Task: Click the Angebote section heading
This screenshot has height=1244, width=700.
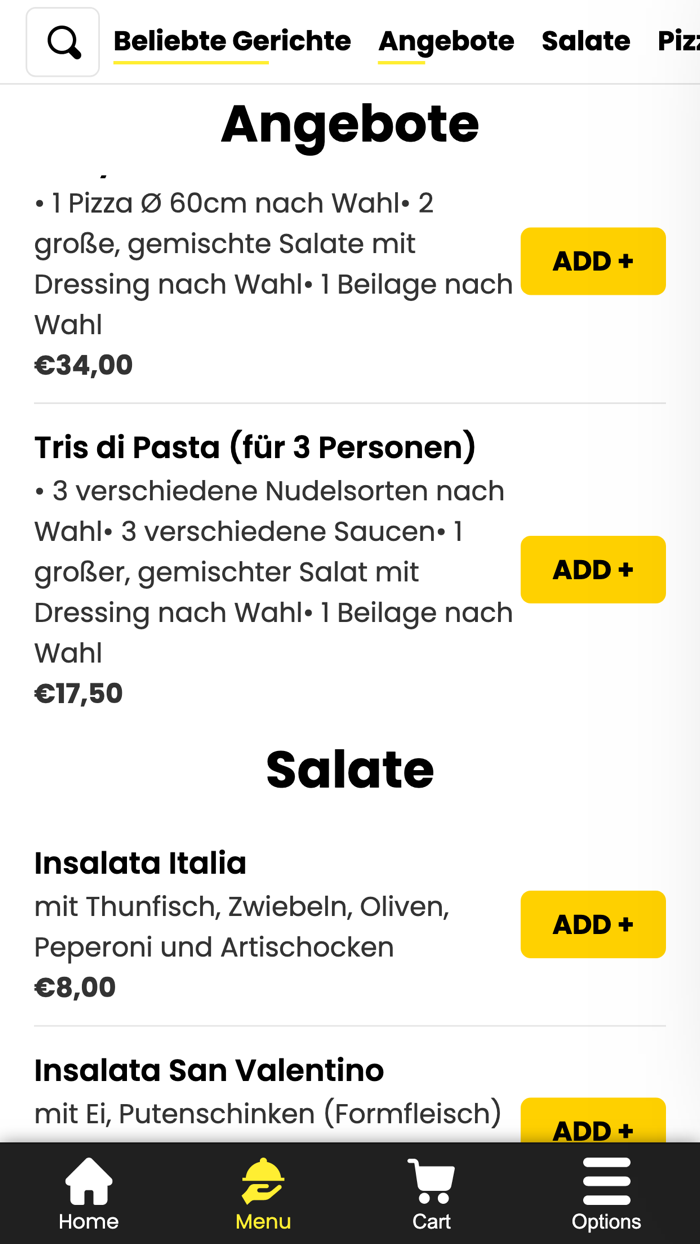Action: tap(350, 122)
